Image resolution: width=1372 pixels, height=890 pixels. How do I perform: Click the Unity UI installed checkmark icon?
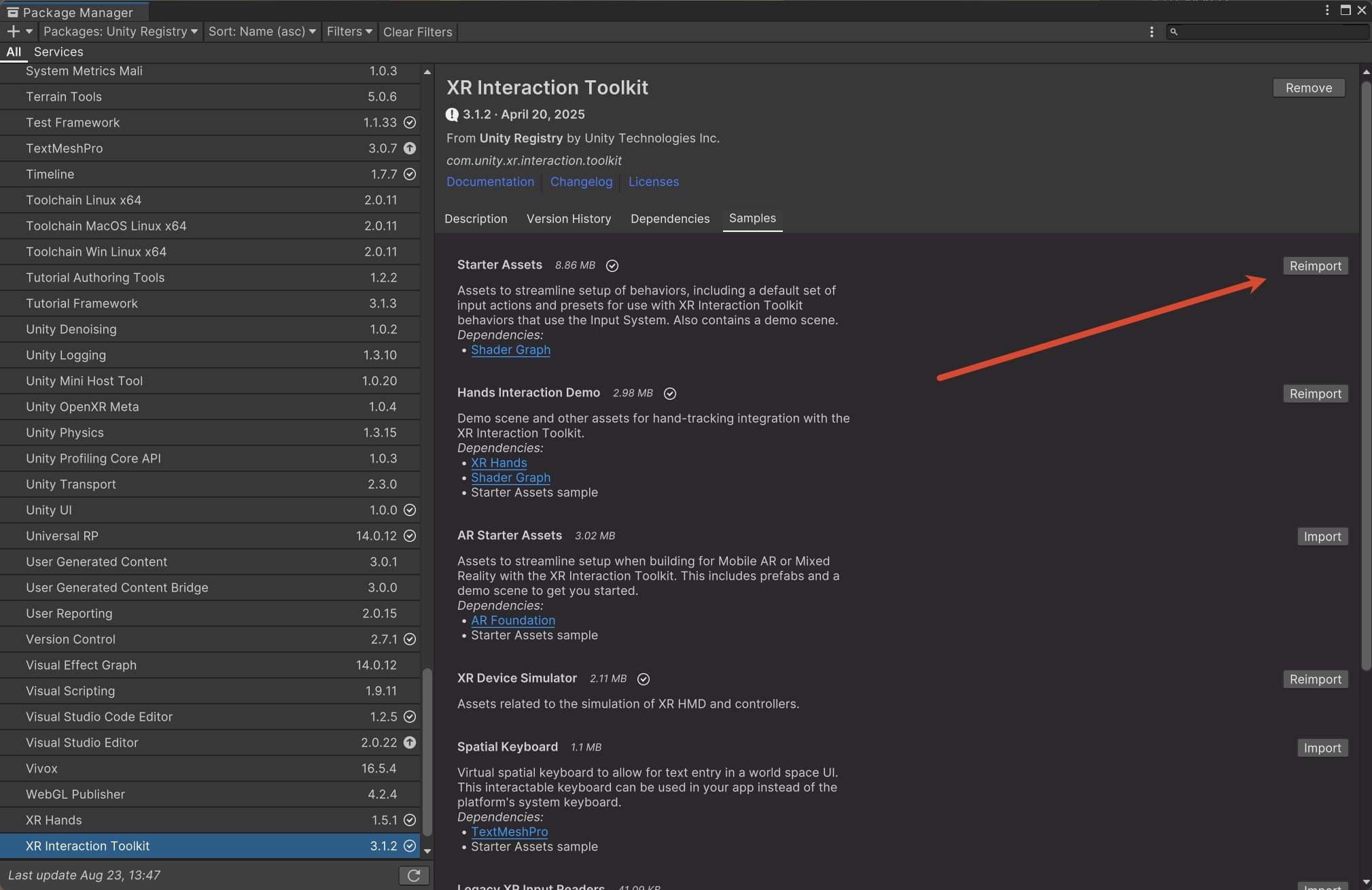click(x=410, y=510)
